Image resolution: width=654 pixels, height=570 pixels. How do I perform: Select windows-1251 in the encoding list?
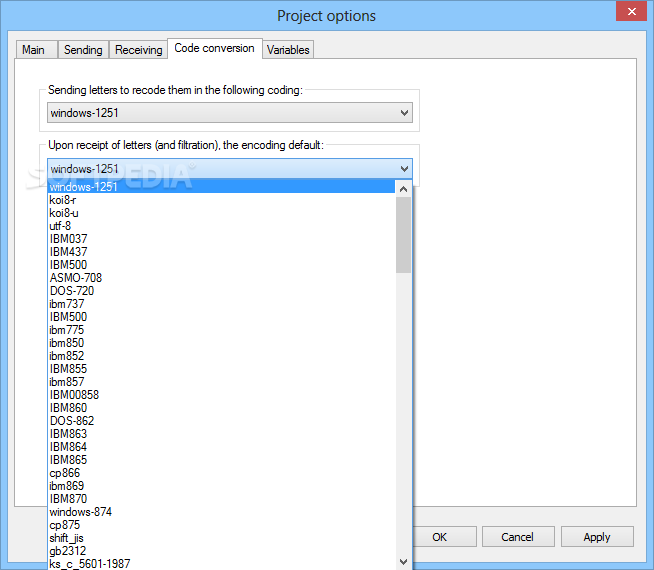[221, 187]
